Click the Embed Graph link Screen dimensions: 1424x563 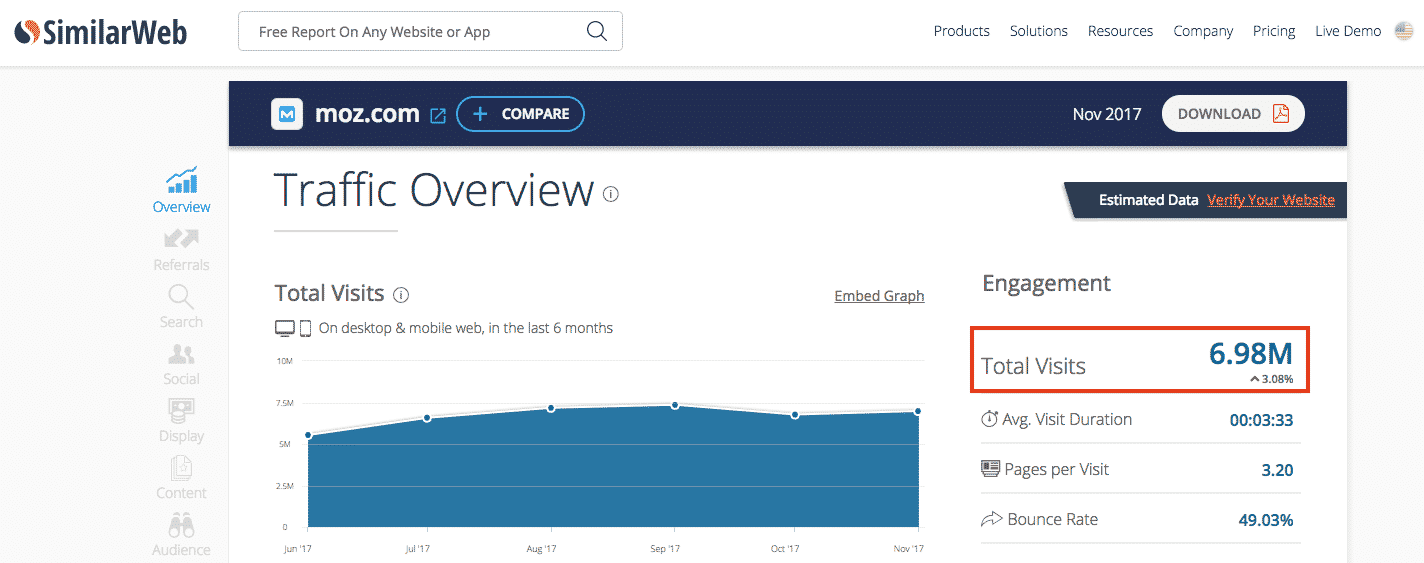879,296
